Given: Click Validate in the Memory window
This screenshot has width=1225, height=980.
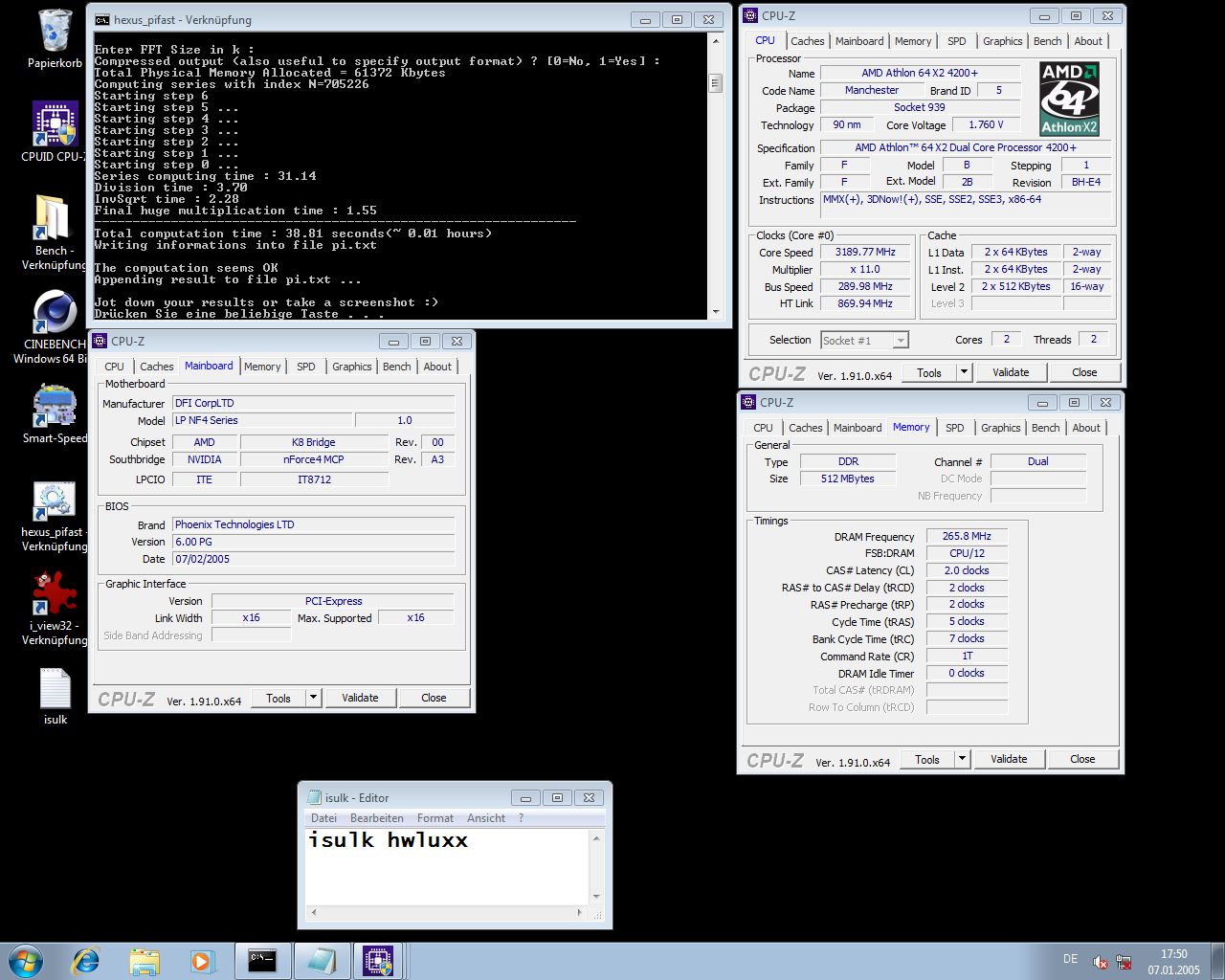Looking at the screenshot, I should [1009, 759].
